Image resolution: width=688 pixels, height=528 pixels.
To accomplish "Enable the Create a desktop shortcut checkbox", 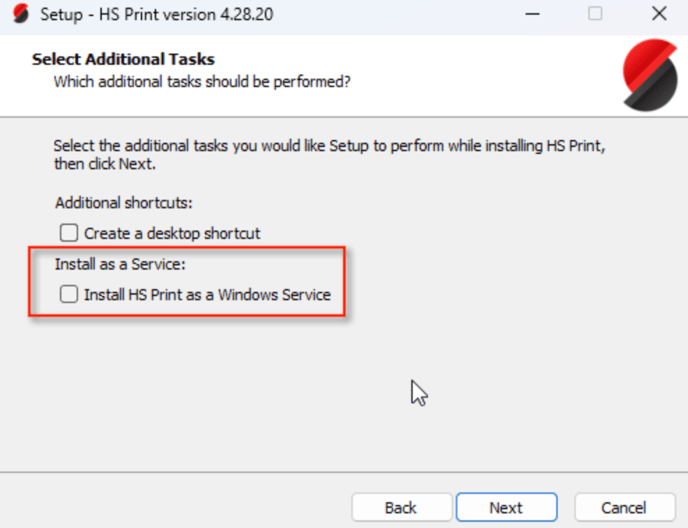I will 69,233.
